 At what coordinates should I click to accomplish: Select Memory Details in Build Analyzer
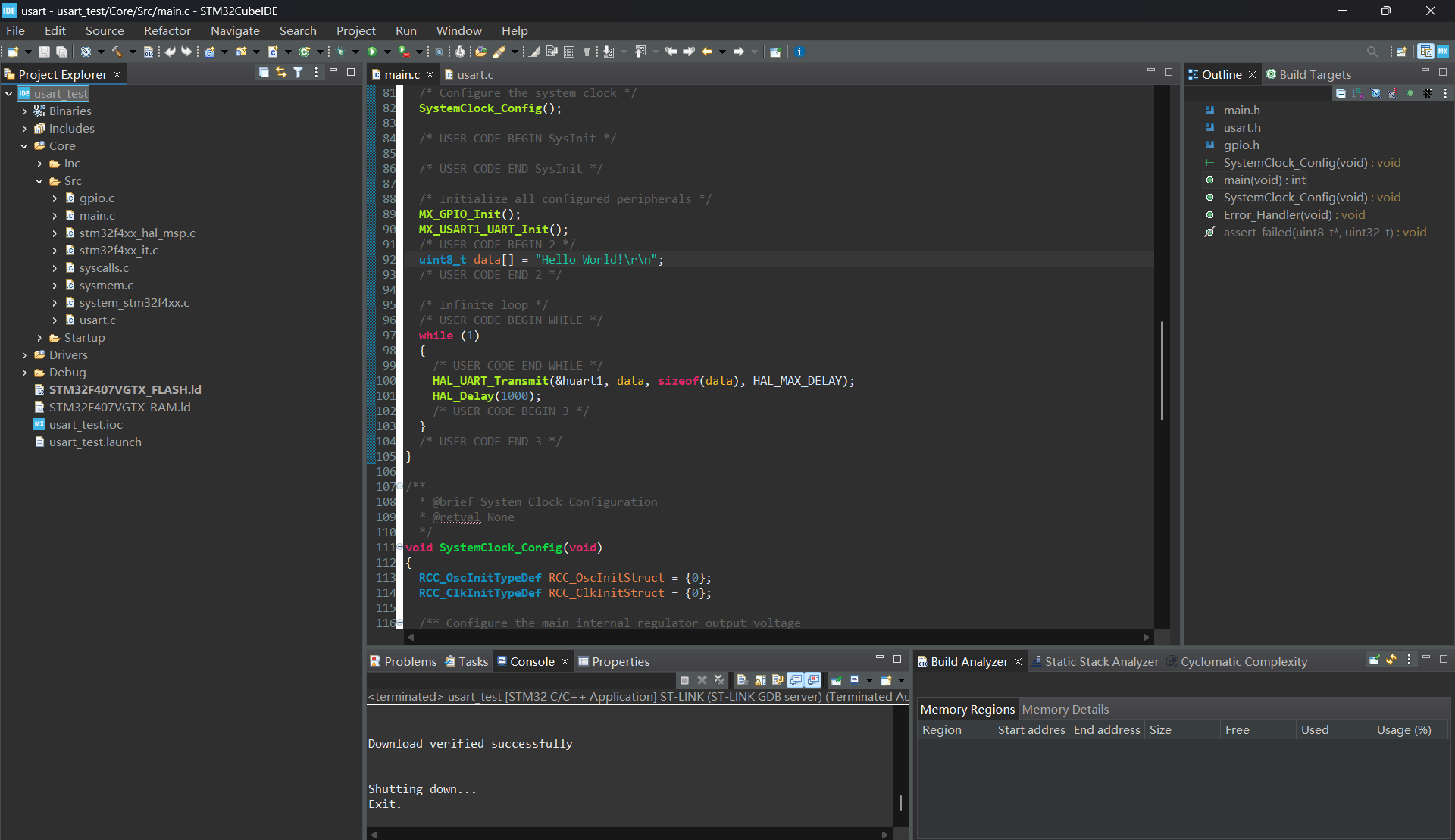[x=1065, y=709]
